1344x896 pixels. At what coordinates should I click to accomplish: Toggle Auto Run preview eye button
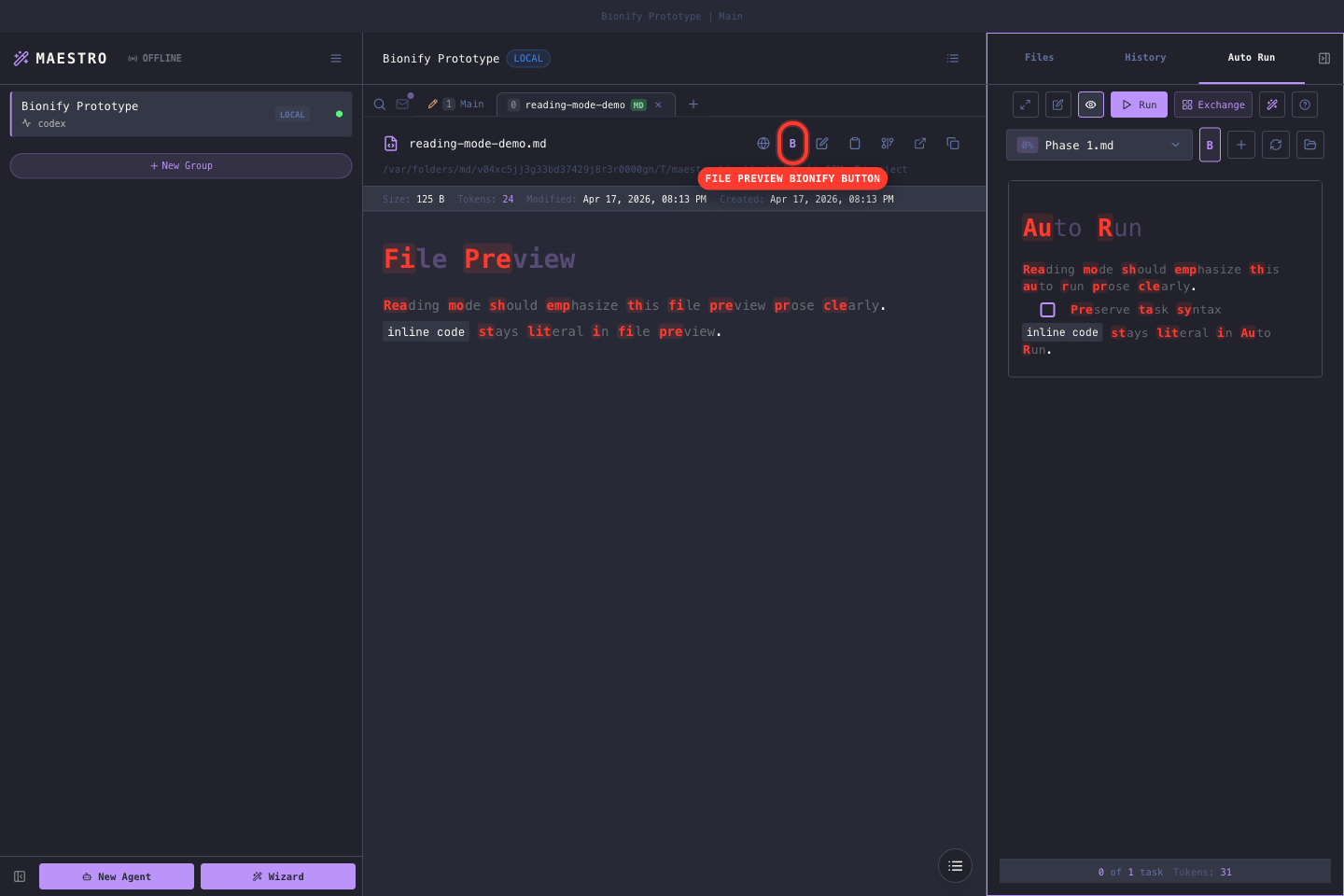click(x=1091, y=105)
